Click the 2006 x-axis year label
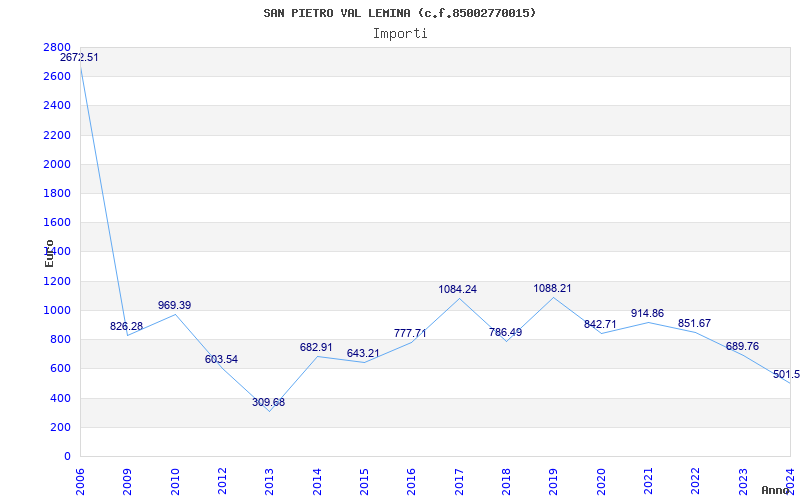This screenshot has height=500, width=800. pos(80,481)
